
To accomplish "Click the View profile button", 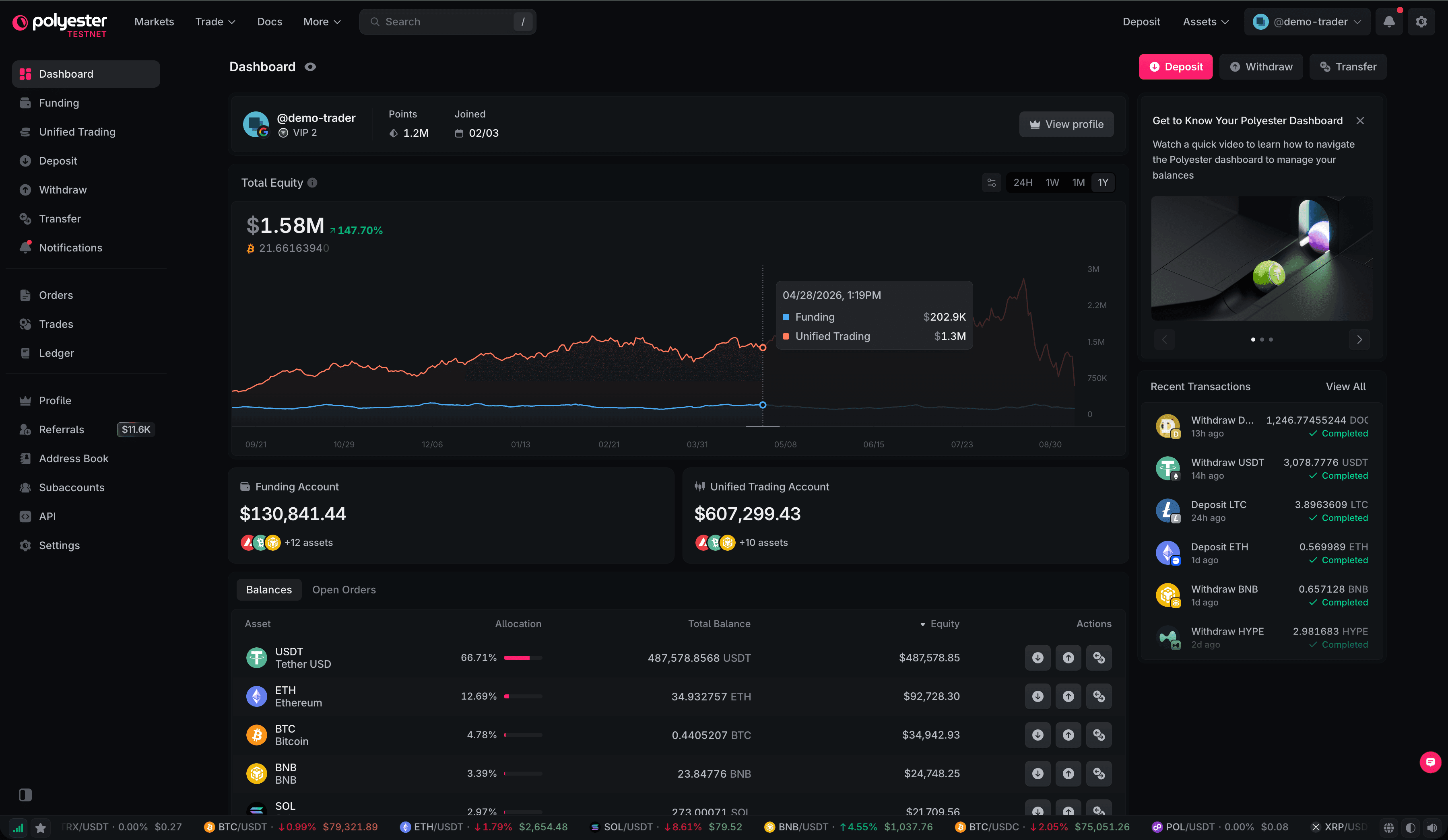I will tap(1066, 124).
